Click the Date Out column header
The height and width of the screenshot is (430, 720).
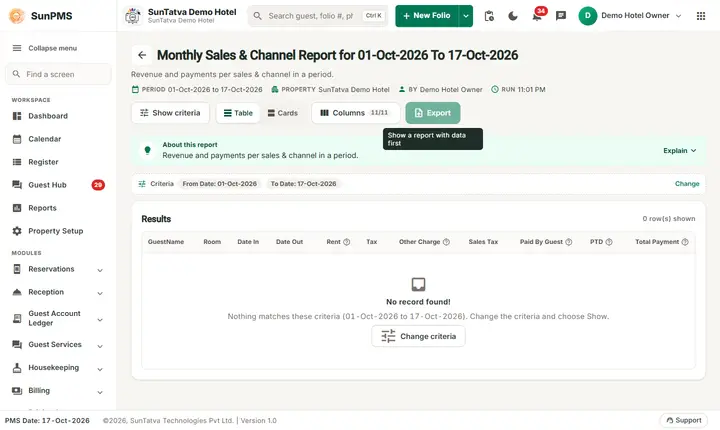(289, 242)
